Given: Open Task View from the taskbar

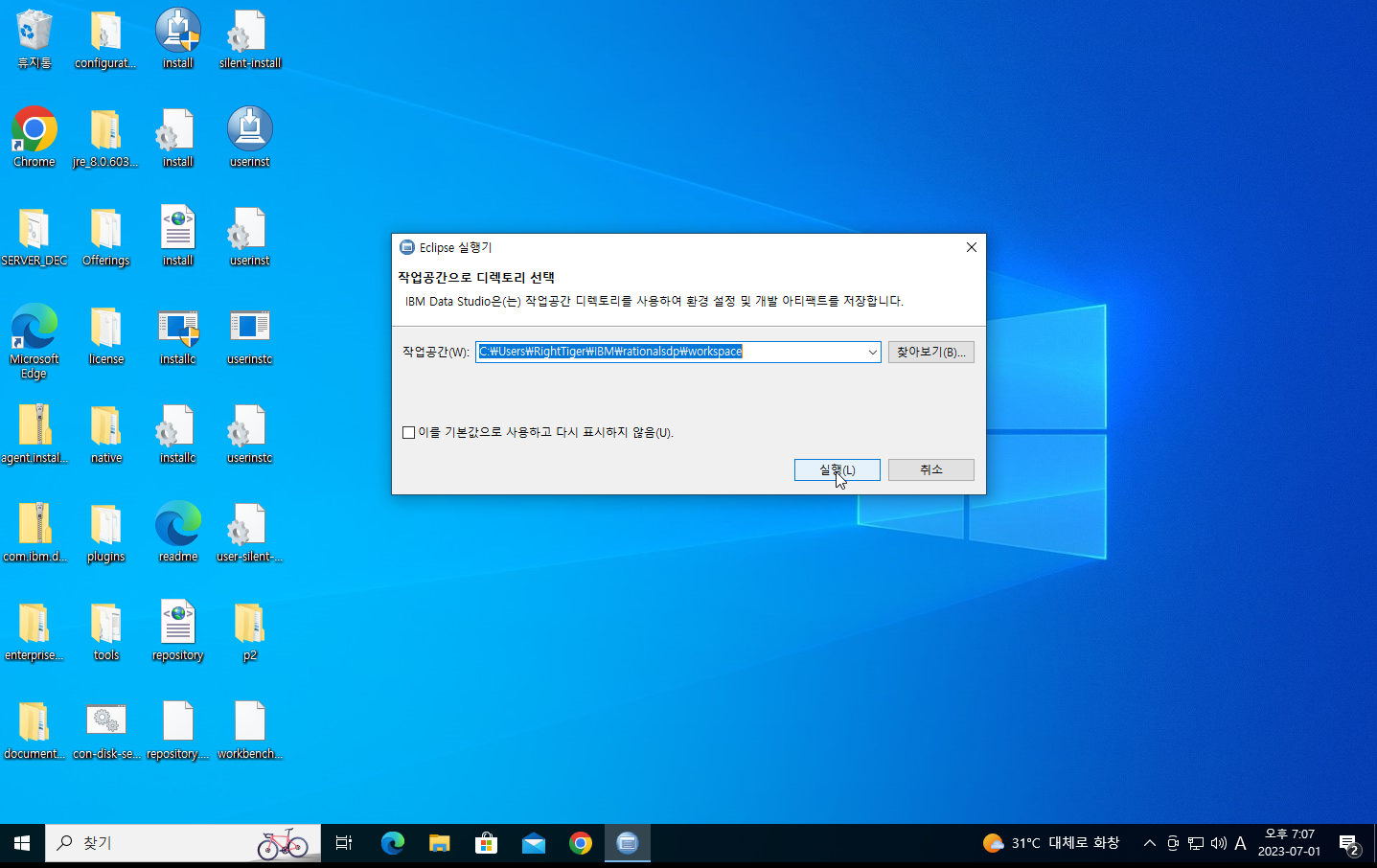Looking at the screenshot, I should pyautogui.click(x=344, y=843).
